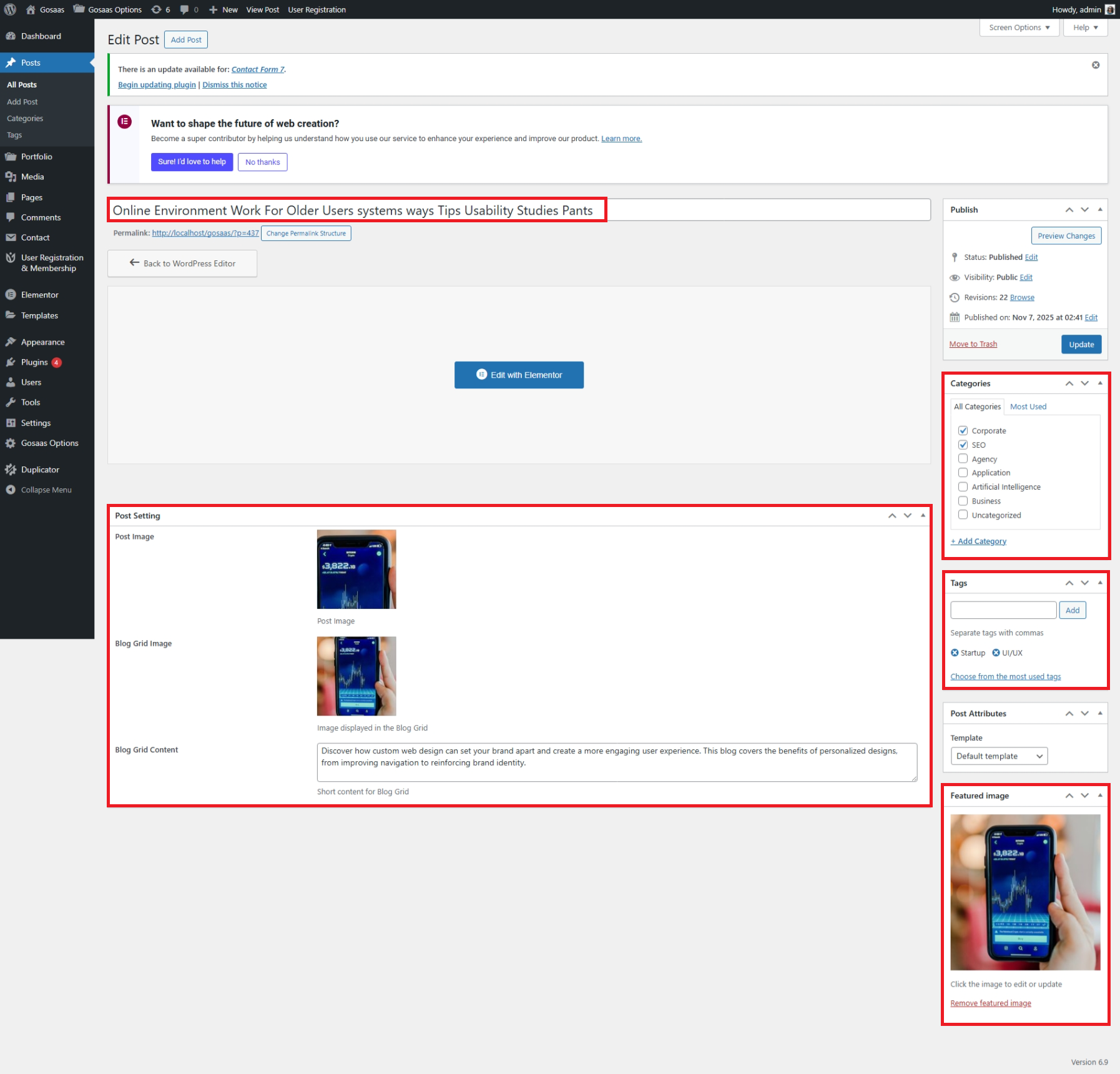This screenshot has height=1074, width=1120.
Task: Click the Update button
Action: [1081, 344]
